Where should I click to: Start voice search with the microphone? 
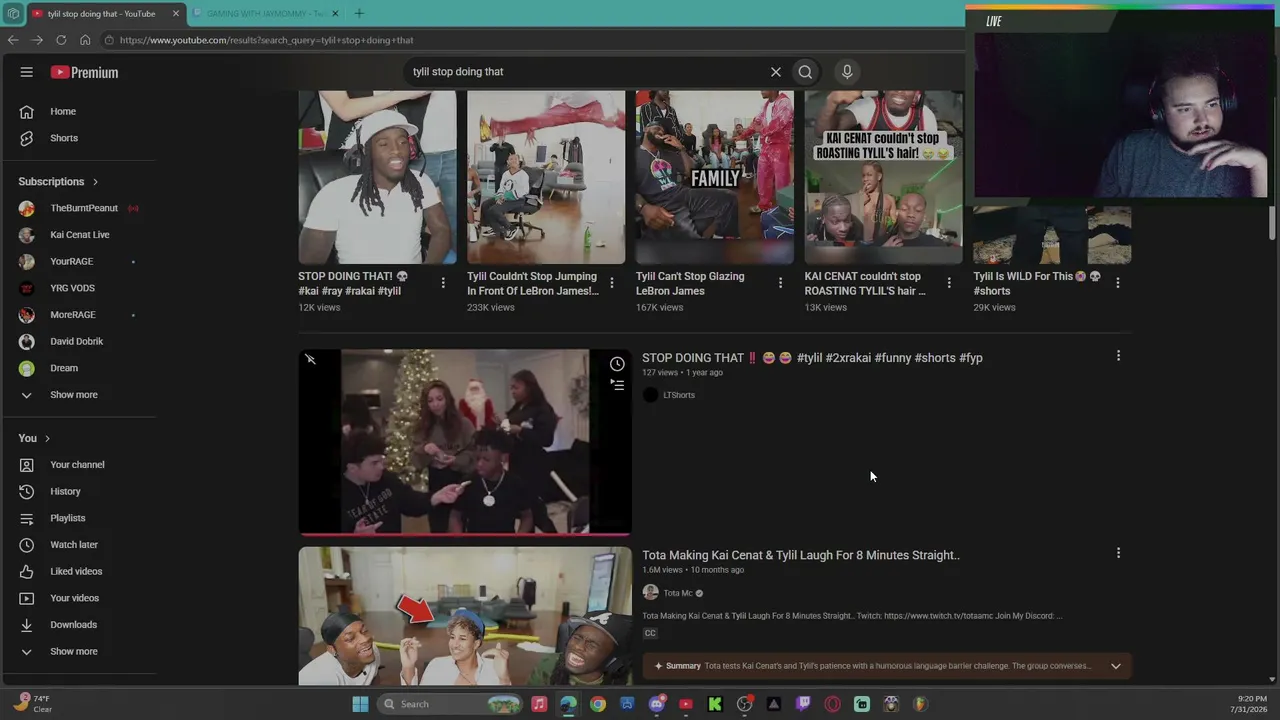point(847,72)
